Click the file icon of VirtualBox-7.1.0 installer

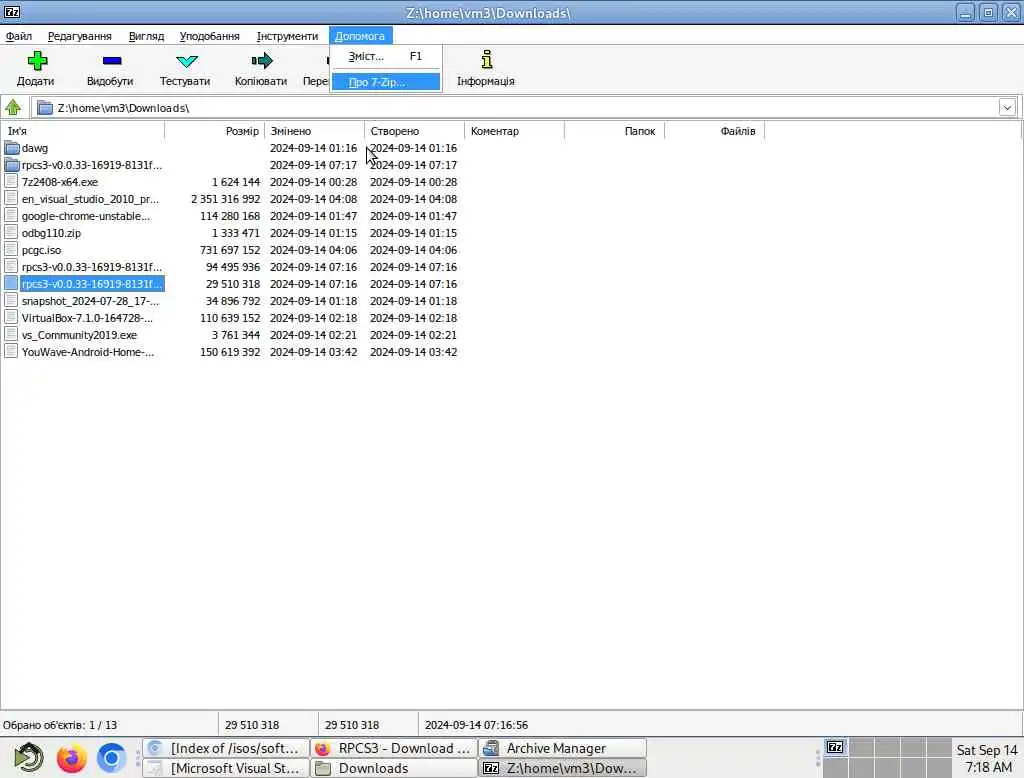[x=11, y=317]
